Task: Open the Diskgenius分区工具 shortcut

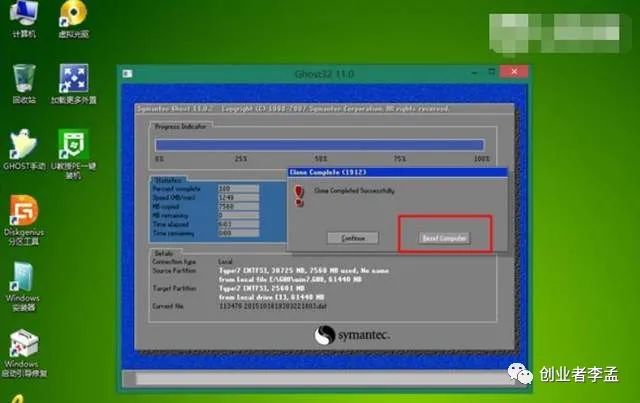Action: [24, 220]
